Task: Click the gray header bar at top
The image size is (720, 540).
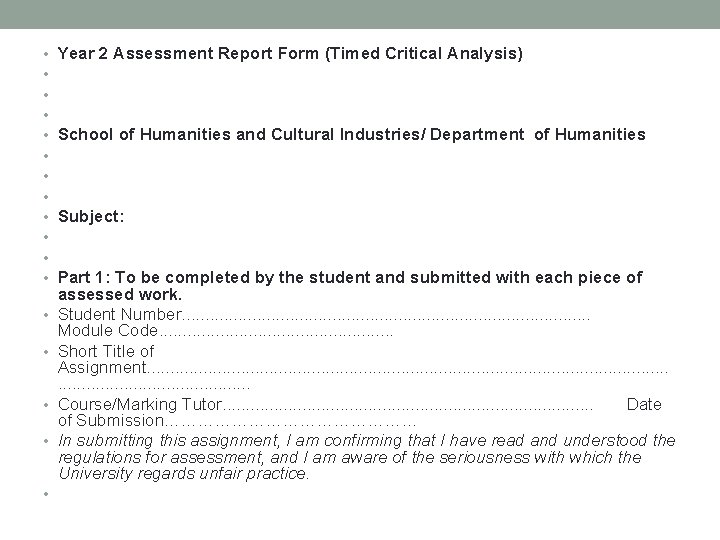Action: tap(360, 14)
